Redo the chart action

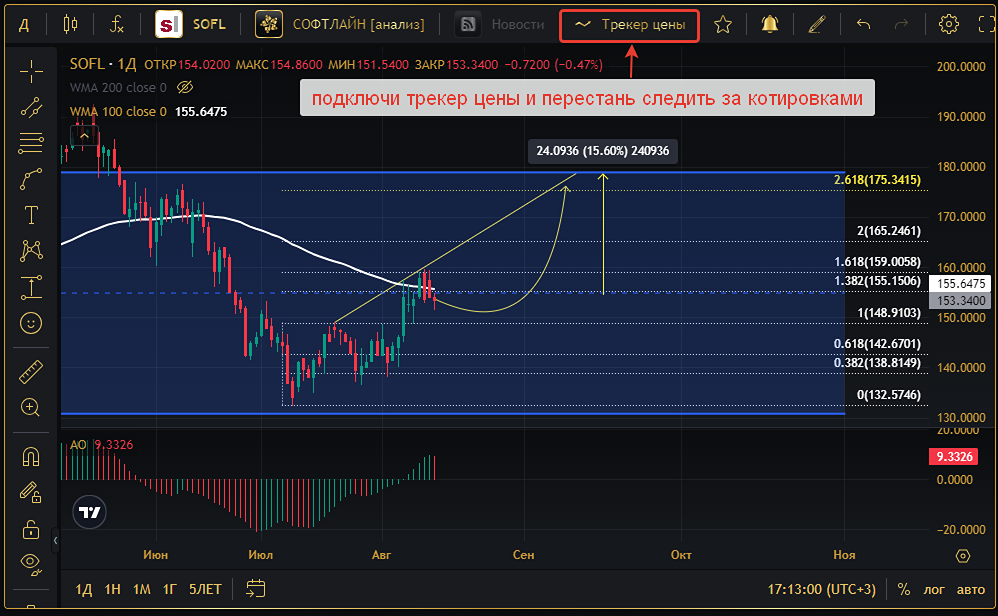click(x=901, y=25)
